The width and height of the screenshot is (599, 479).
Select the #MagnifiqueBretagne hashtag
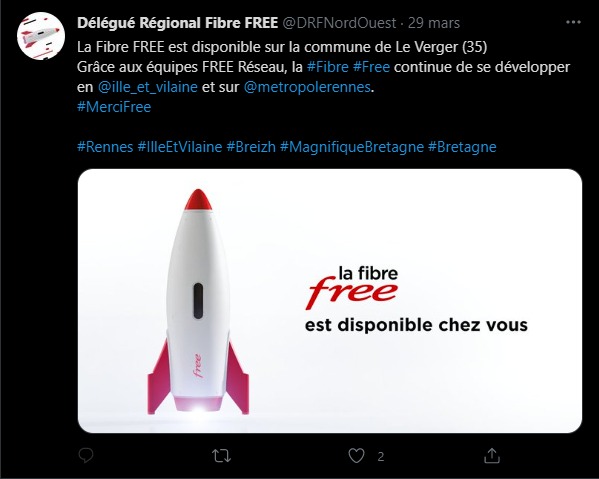point(352,147)
